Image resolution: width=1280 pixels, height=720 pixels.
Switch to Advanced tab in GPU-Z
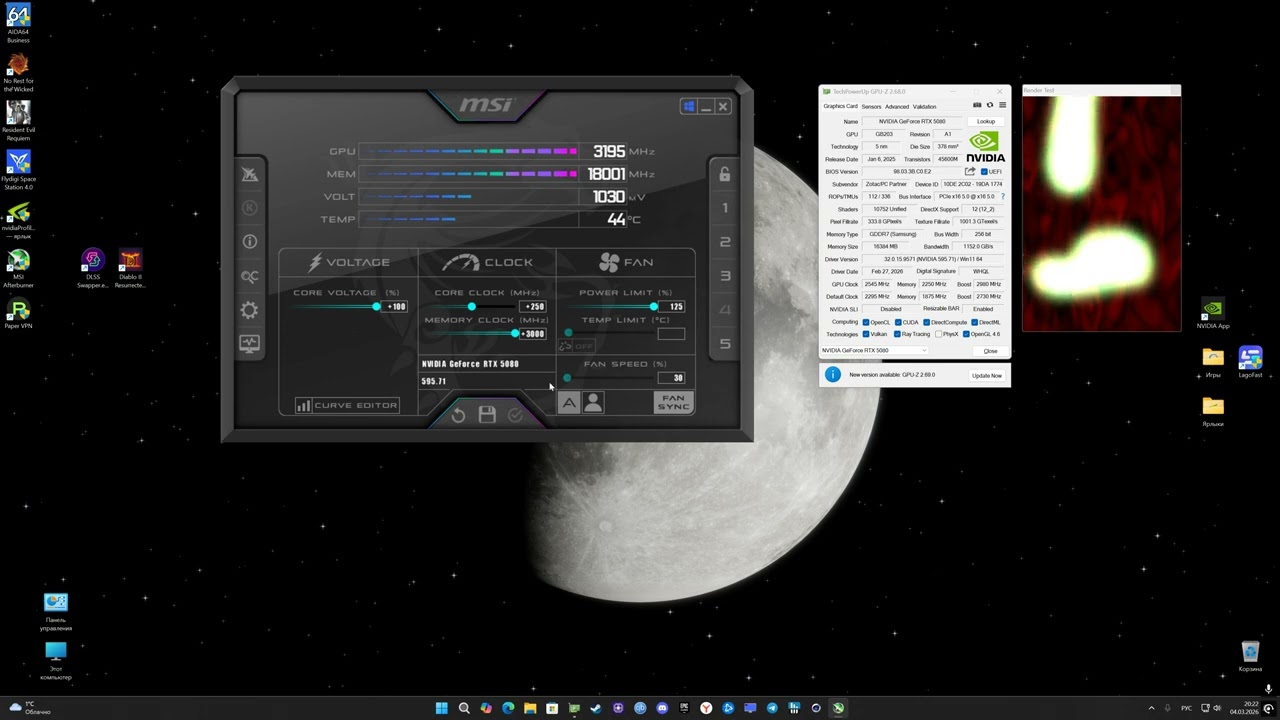[897, 106]
